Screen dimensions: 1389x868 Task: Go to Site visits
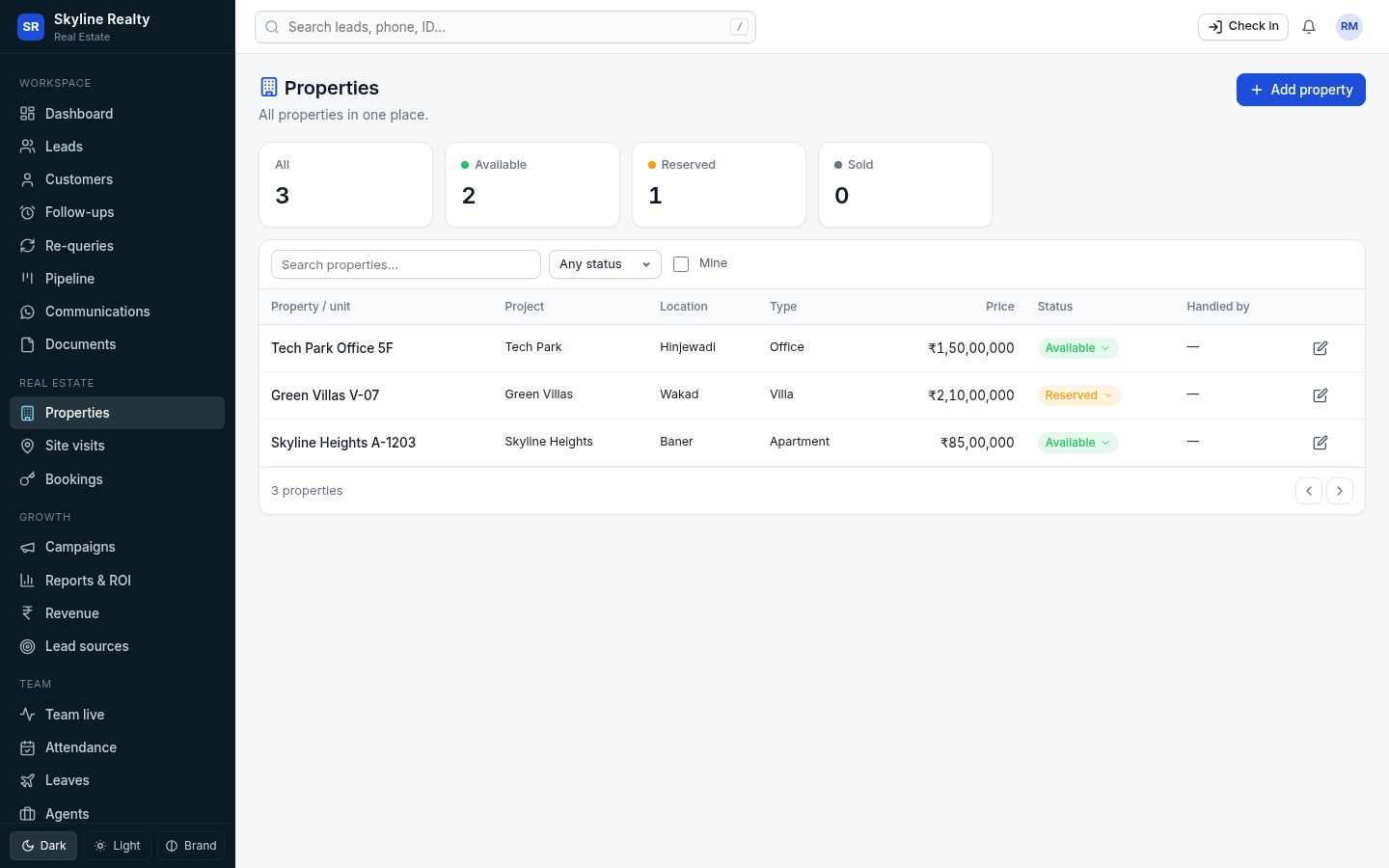[117, 446]
